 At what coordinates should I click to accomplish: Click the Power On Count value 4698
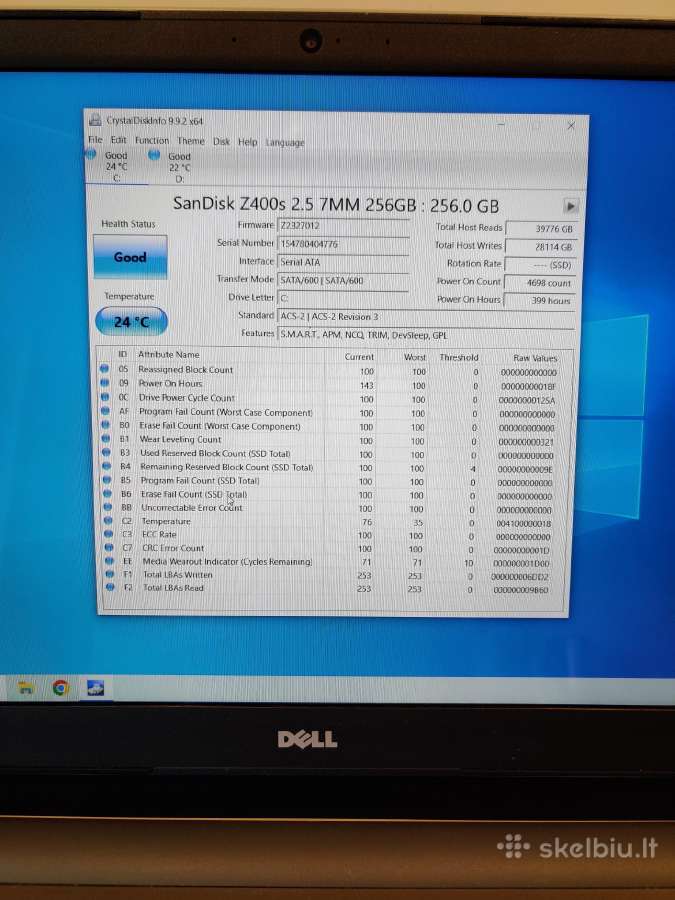click(540, 283)
